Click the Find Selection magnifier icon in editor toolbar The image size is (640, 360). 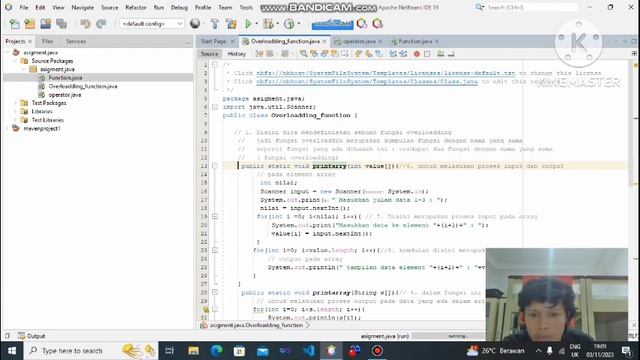(303, 54)
